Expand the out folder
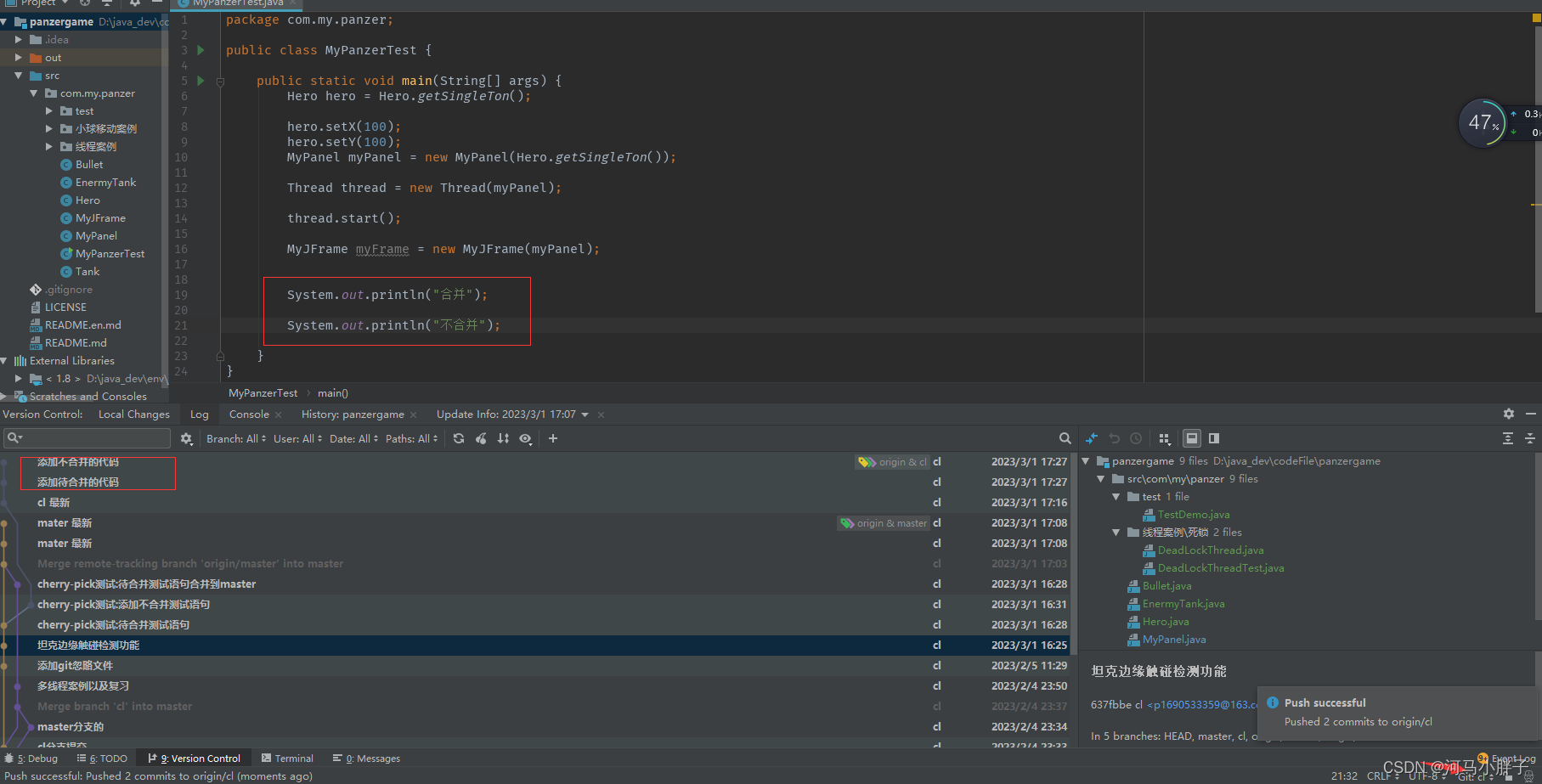This screenshot has height=784, width=1542. (x=19, y=58)
